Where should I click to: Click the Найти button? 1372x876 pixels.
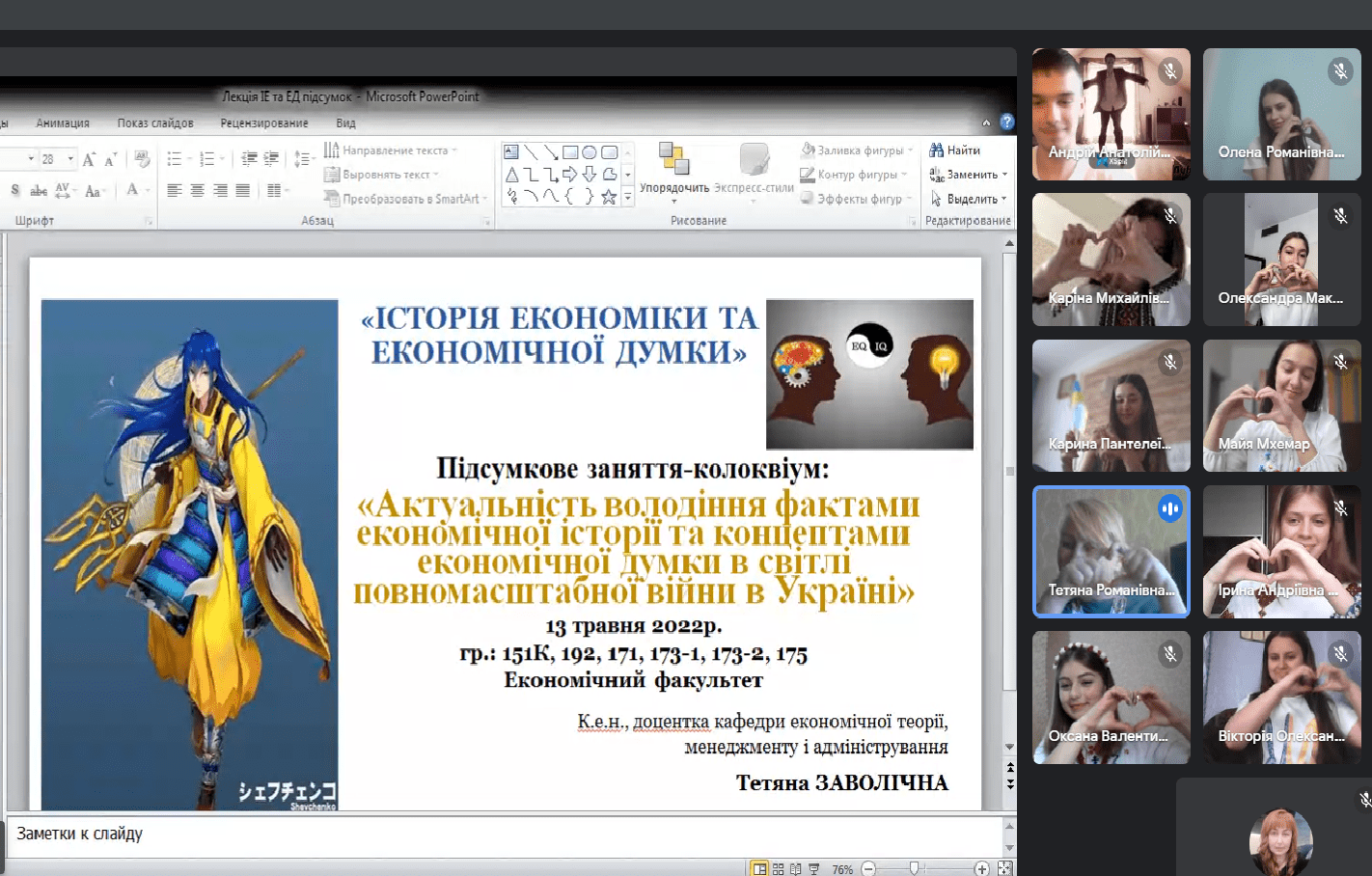[x=955, y=151]
